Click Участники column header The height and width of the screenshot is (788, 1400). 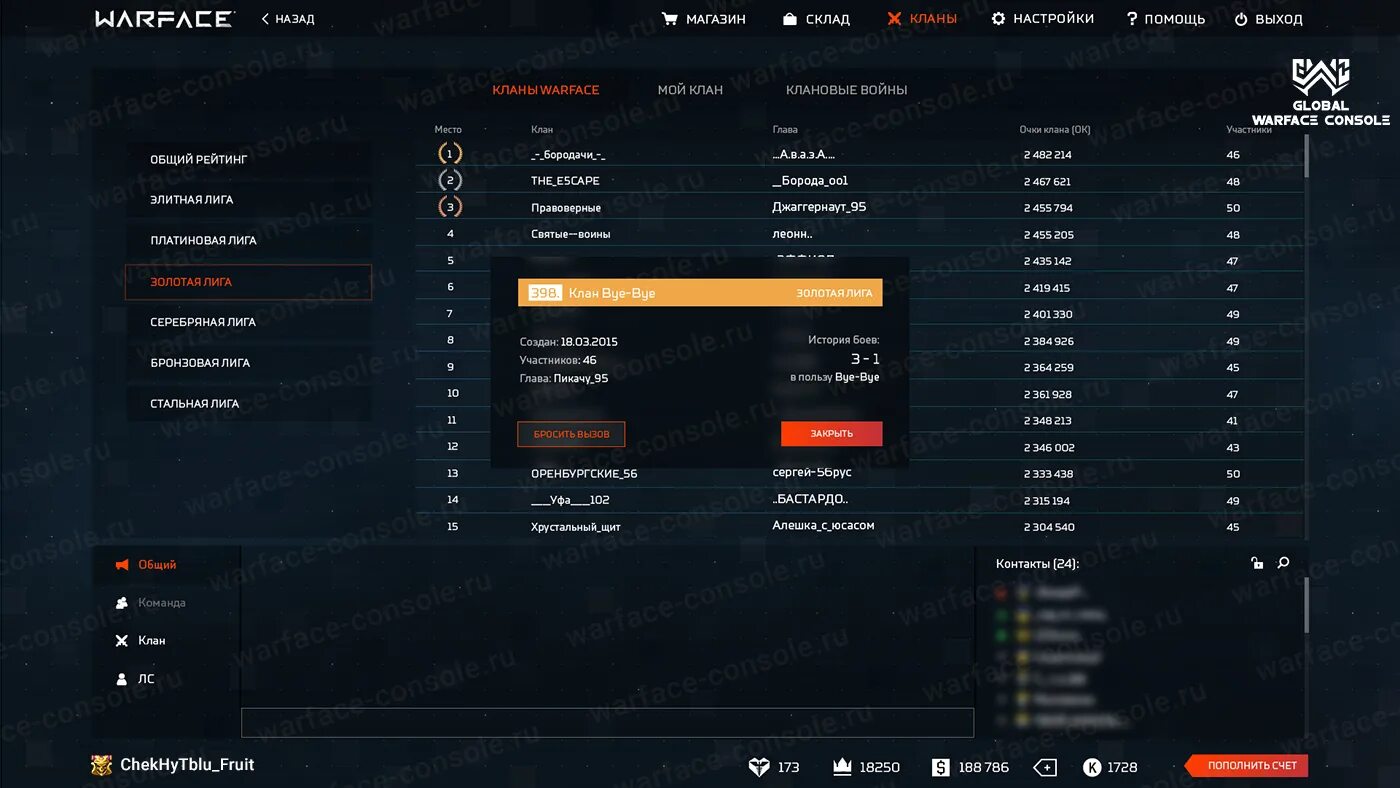coord(1249,130)
